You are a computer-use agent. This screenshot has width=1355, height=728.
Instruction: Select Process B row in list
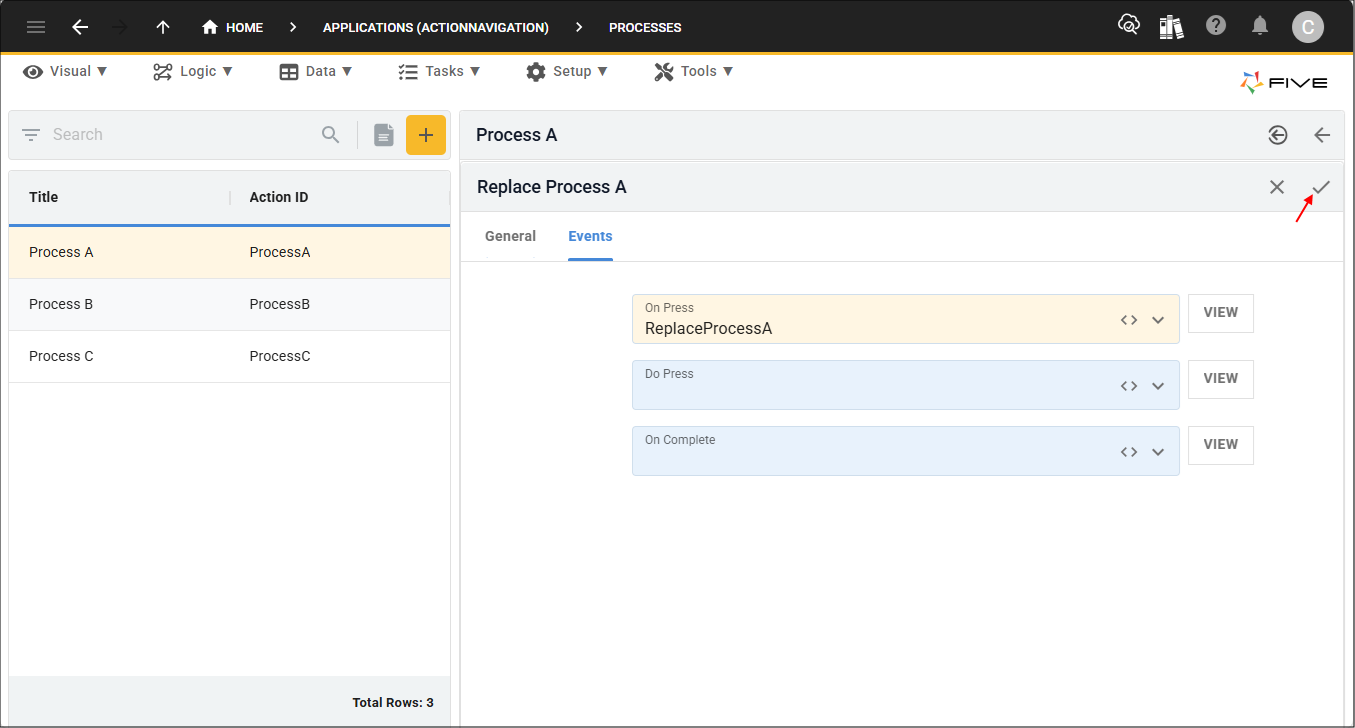[x=229, y=304]
